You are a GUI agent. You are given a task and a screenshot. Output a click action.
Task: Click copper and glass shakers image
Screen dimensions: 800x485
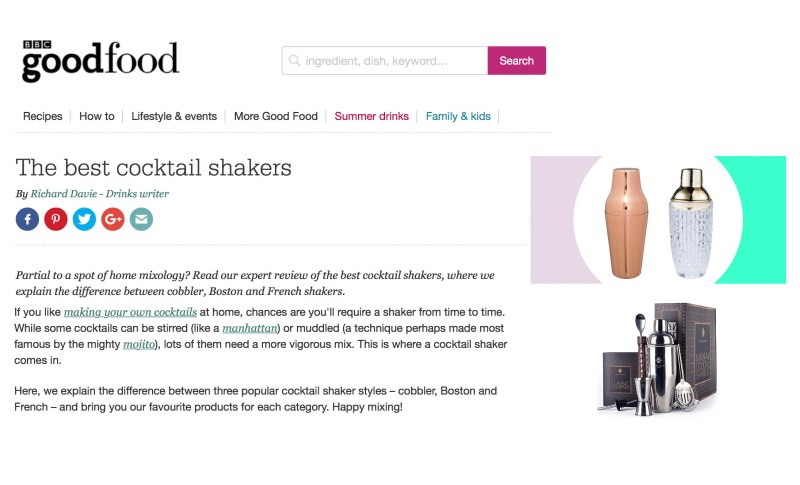(658, 220)
